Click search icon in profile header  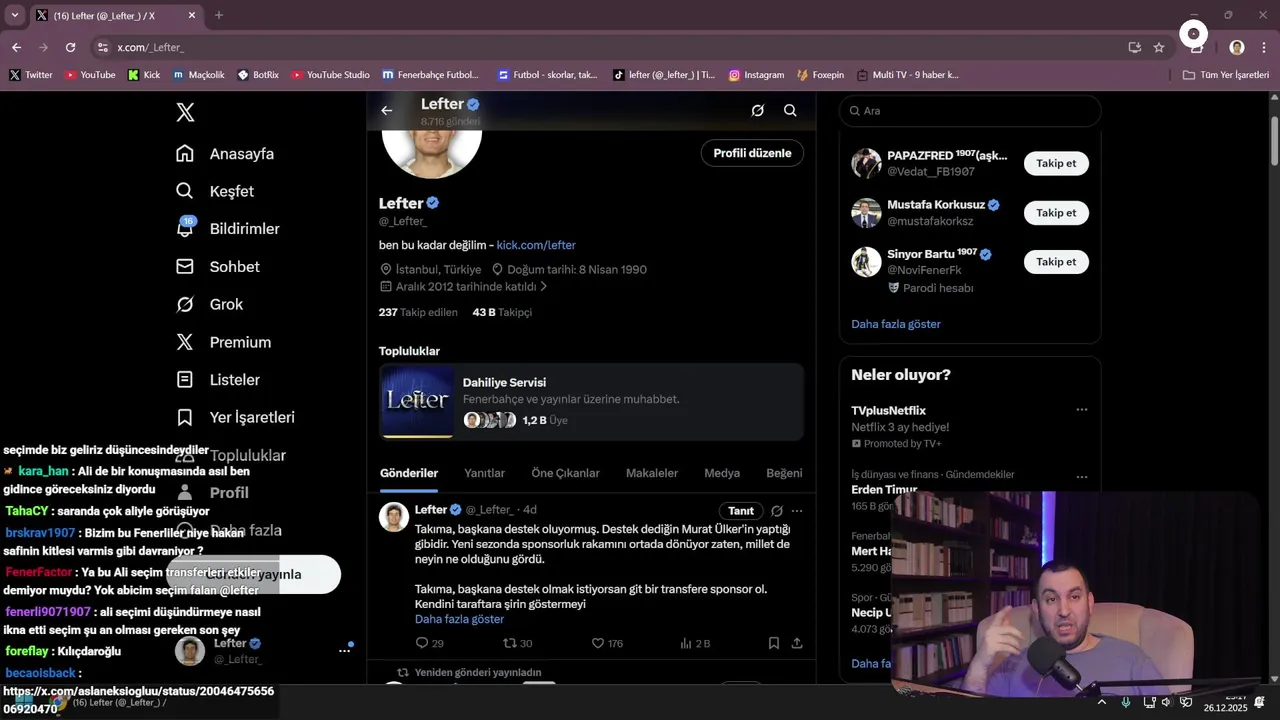tap(790, 110)
